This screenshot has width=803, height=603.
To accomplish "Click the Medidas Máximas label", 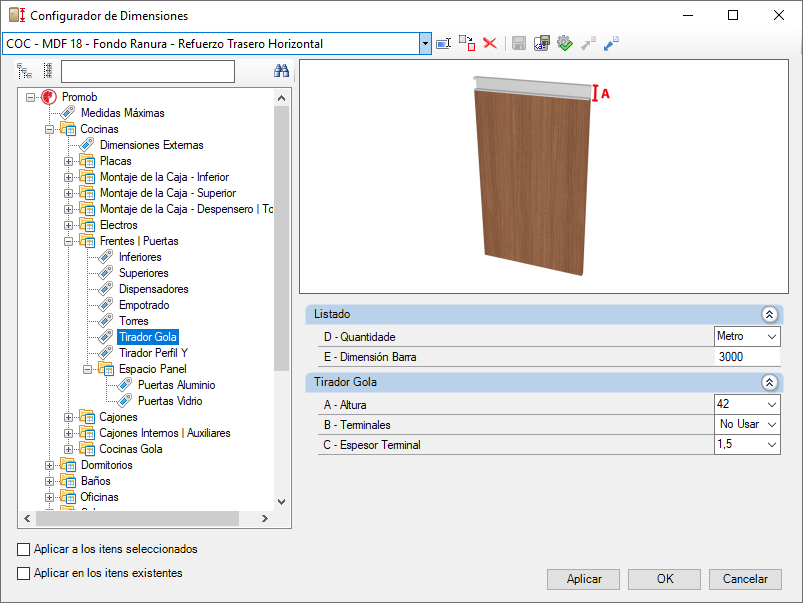I will click(123, 113).
